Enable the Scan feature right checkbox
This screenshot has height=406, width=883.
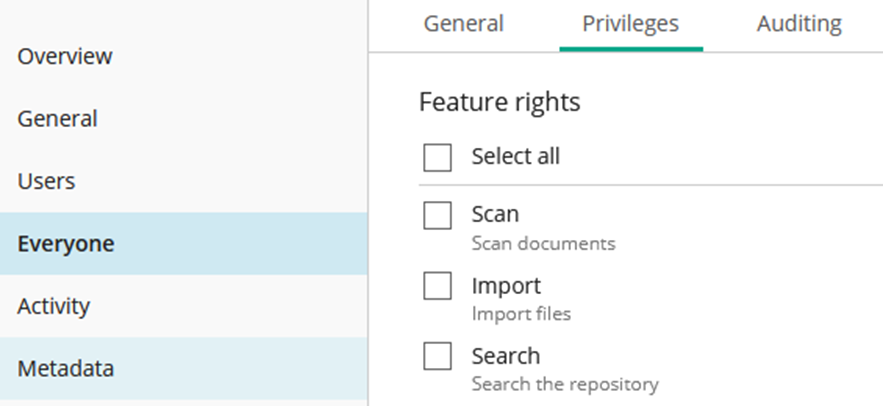point(438,215)
